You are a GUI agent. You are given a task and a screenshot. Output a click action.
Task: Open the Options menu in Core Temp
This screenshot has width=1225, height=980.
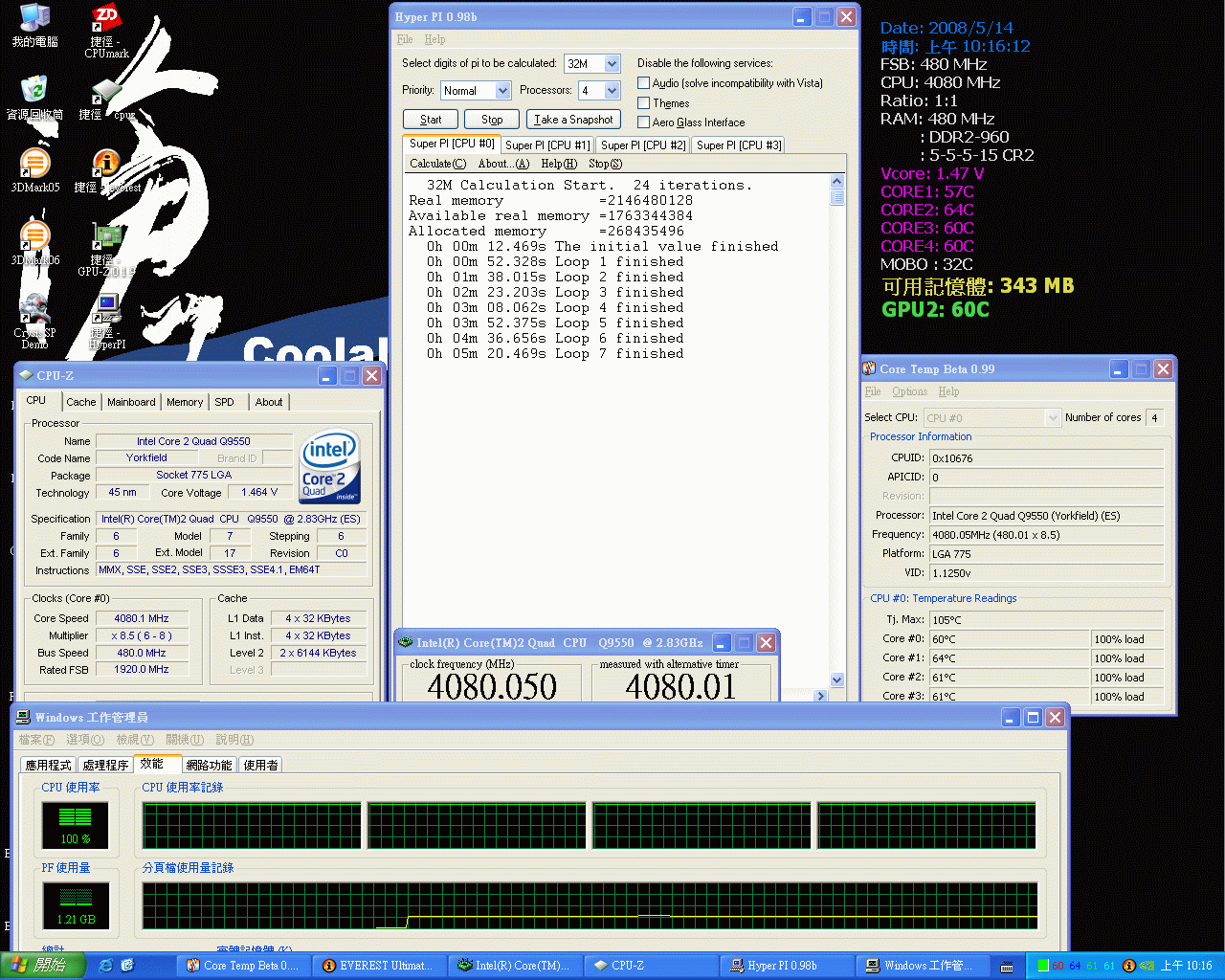pos(909,391)
